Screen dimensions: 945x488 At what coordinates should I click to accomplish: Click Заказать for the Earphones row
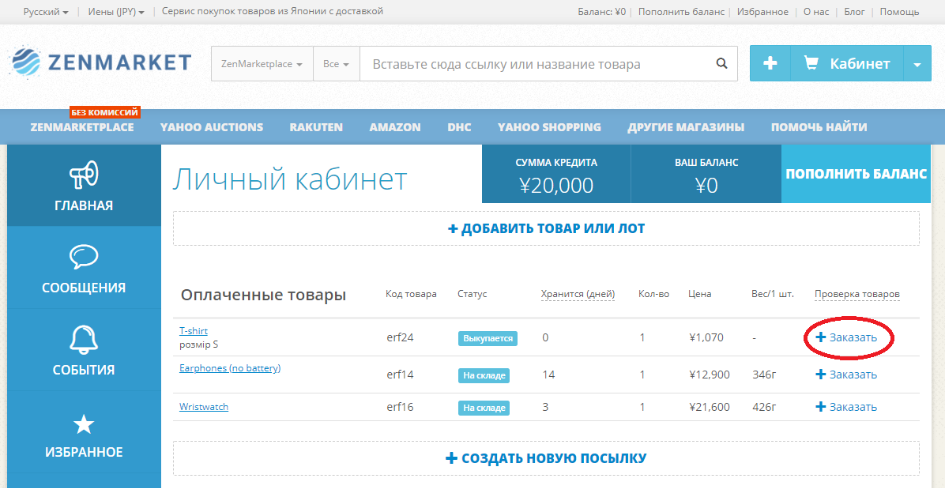[x=846, y=375]
